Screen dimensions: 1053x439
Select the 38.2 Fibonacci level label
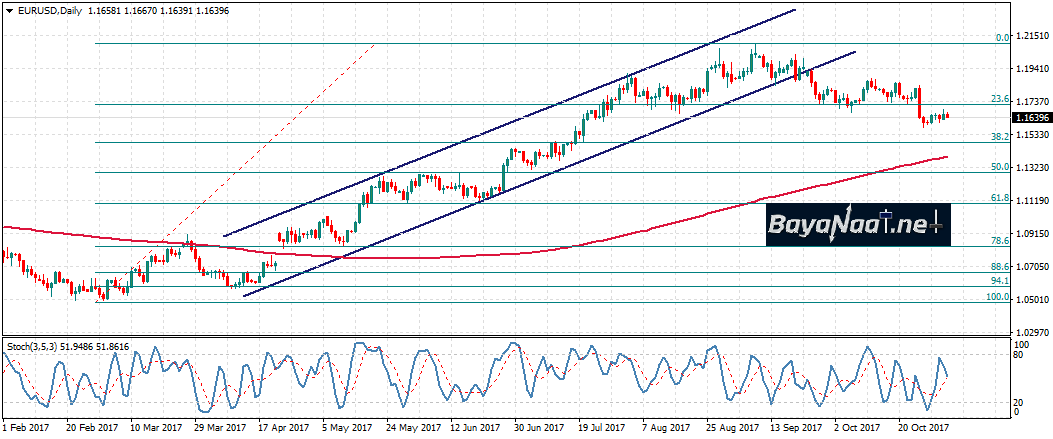point(998,136)
